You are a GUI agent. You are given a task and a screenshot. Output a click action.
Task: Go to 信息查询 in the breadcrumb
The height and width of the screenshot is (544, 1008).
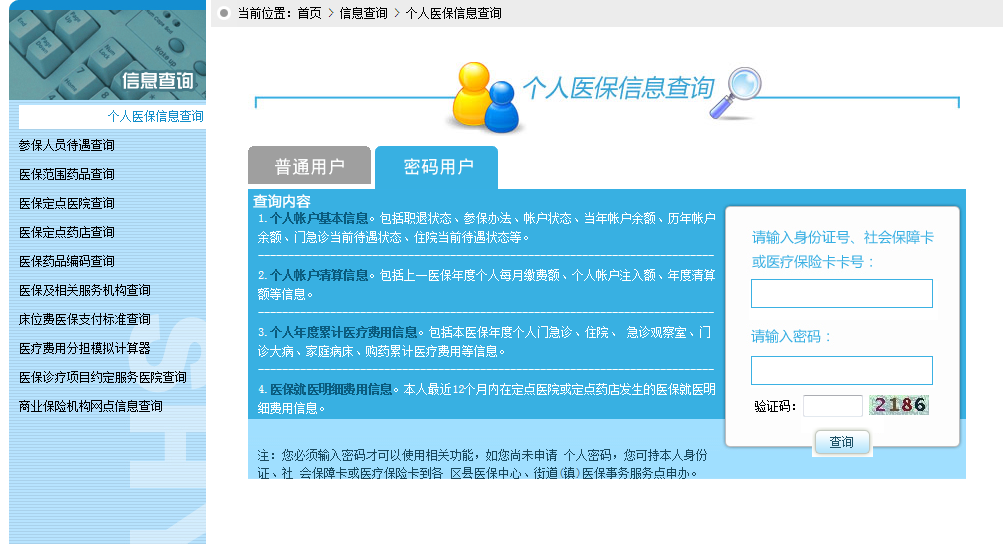363,13
